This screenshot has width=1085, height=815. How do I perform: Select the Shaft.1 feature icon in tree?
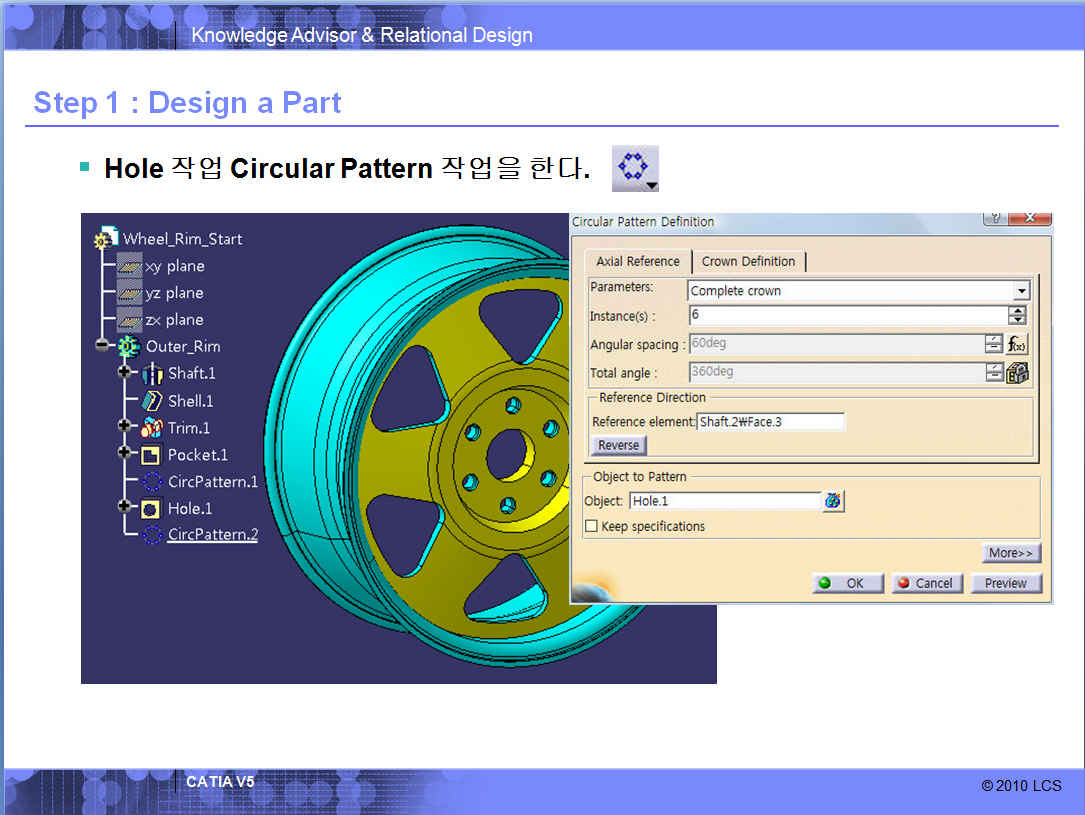pyautogui.click(x=152, y=373)
